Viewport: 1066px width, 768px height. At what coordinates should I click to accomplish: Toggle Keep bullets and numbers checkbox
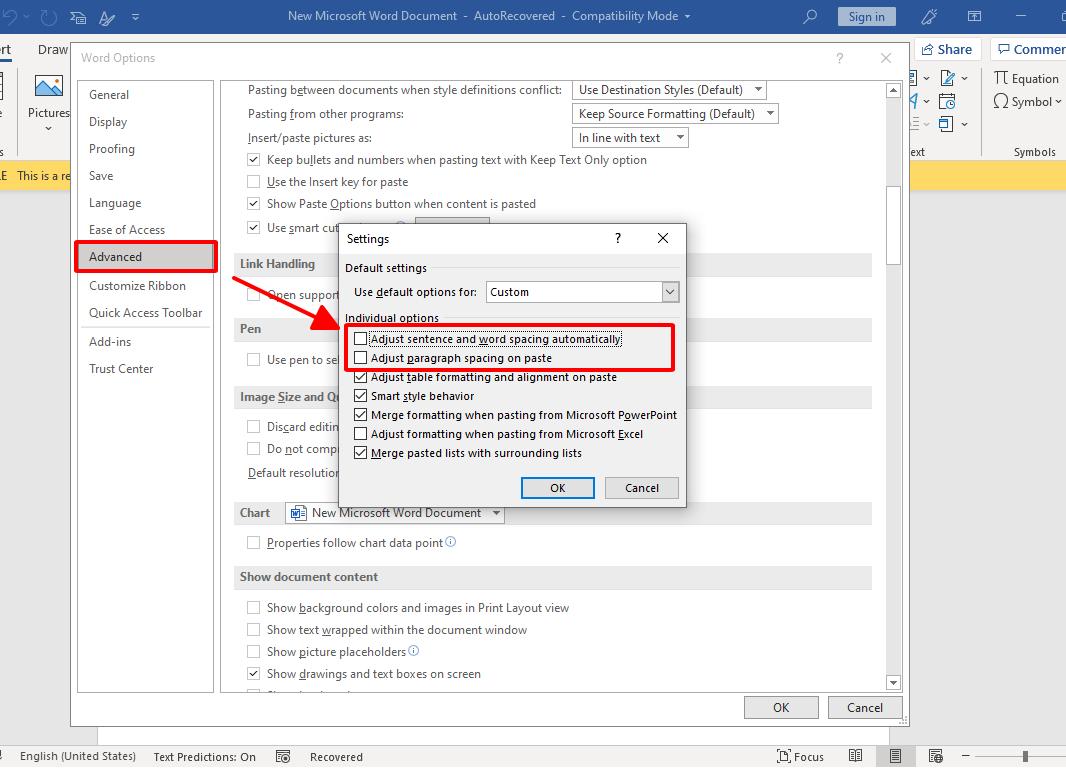click(254, 160)
